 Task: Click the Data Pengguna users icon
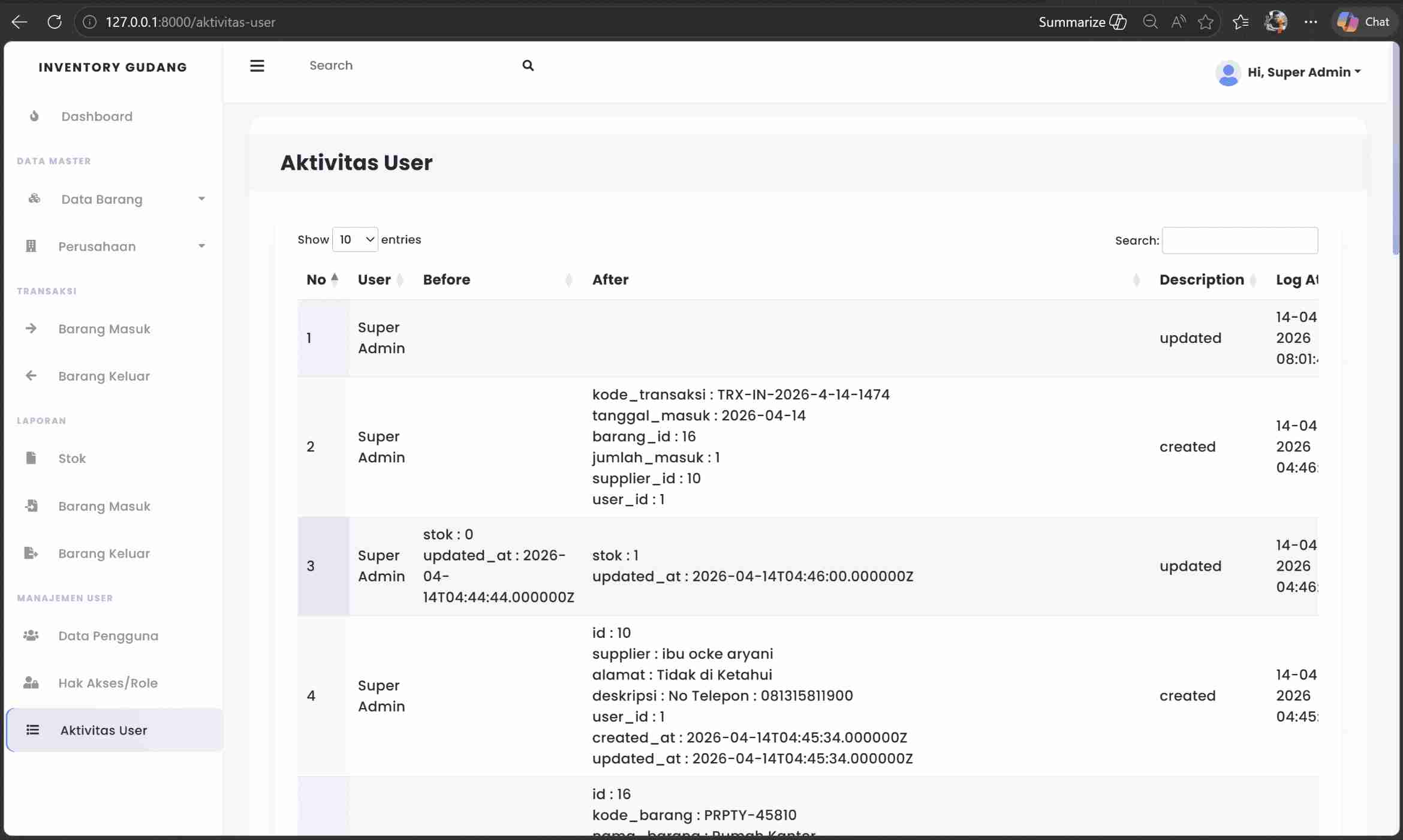[31, 635]
